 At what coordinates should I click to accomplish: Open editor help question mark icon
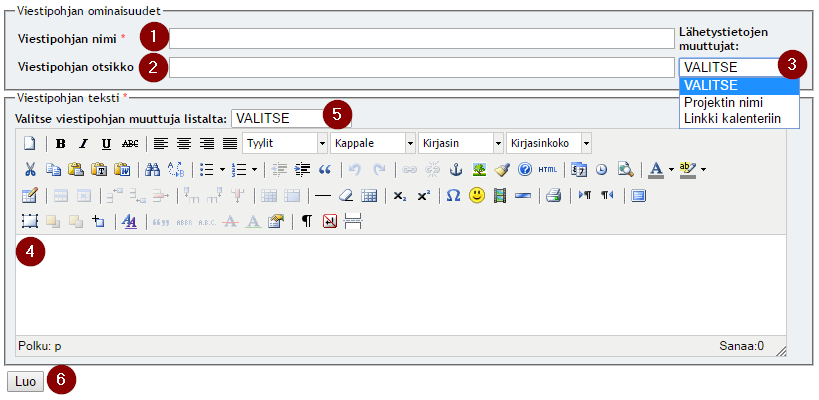[x=525, y=169]
